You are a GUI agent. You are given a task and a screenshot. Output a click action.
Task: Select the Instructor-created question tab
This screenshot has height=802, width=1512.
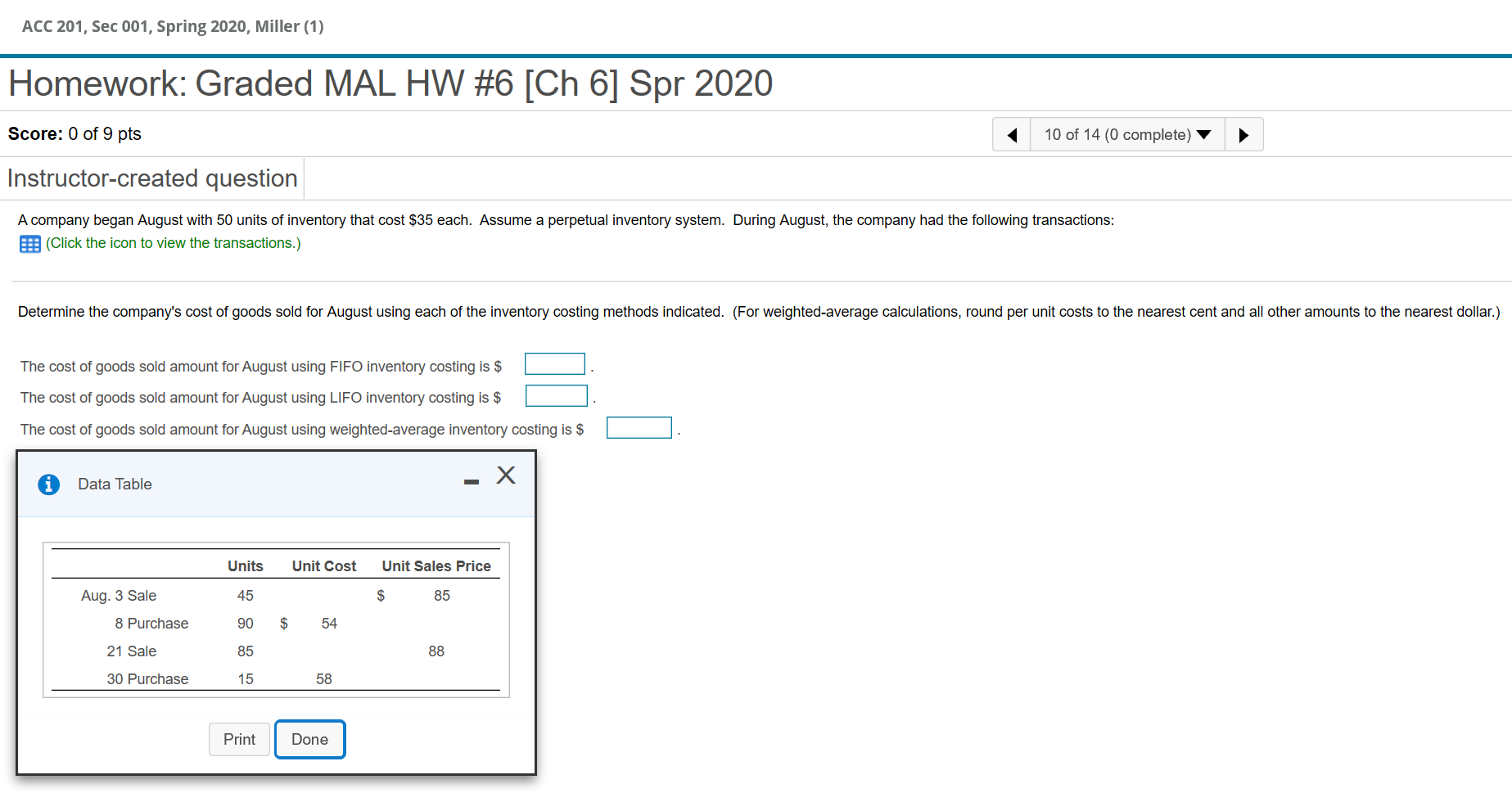(152, 178)
